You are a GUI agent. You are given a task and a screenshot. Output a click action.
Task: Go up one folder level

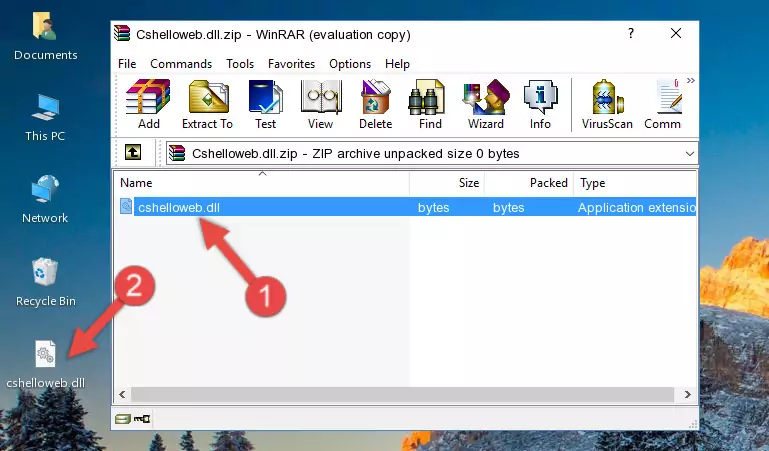coord(133,152)
